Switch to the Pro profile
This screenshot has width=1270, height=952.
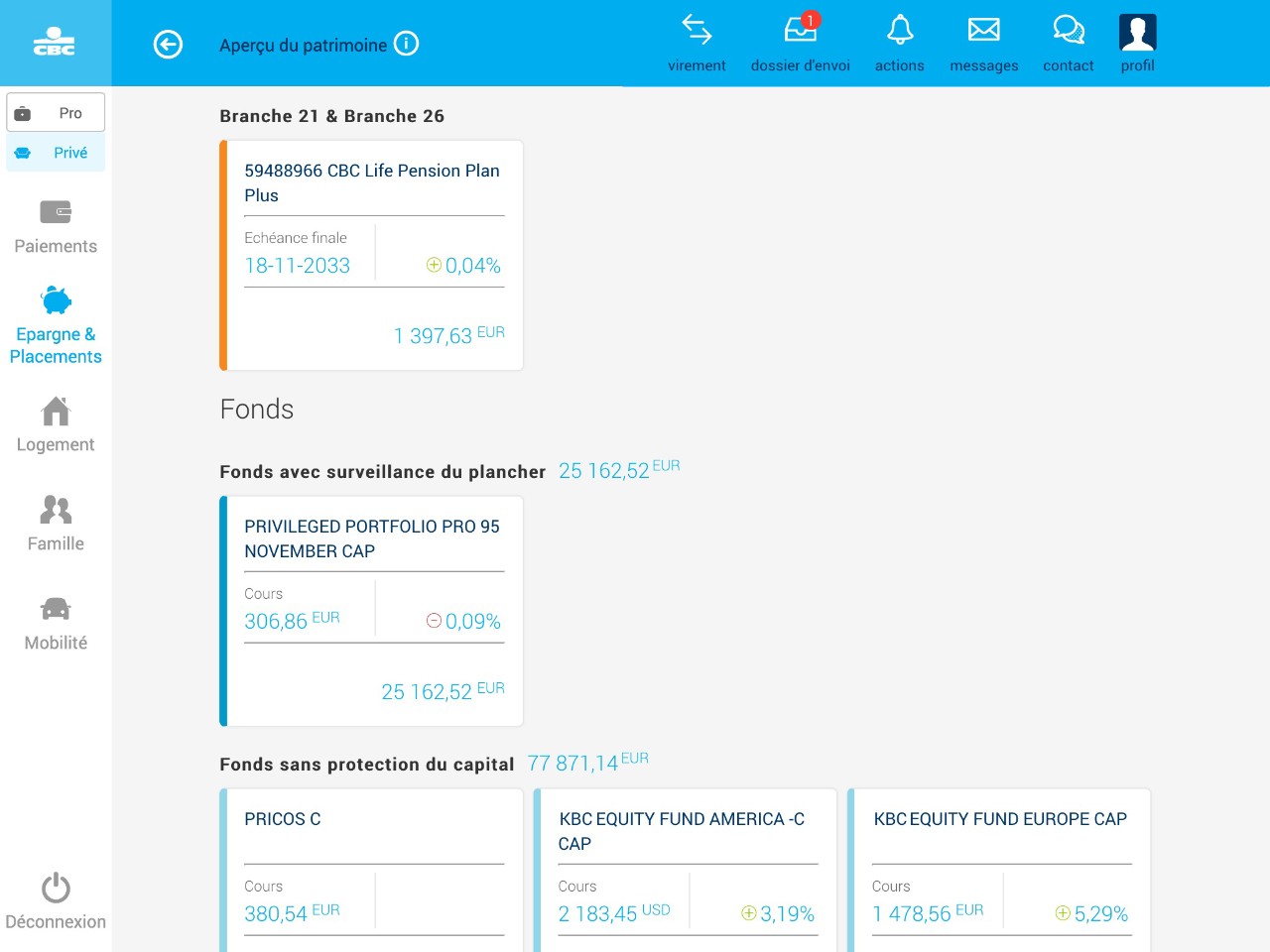56,113
